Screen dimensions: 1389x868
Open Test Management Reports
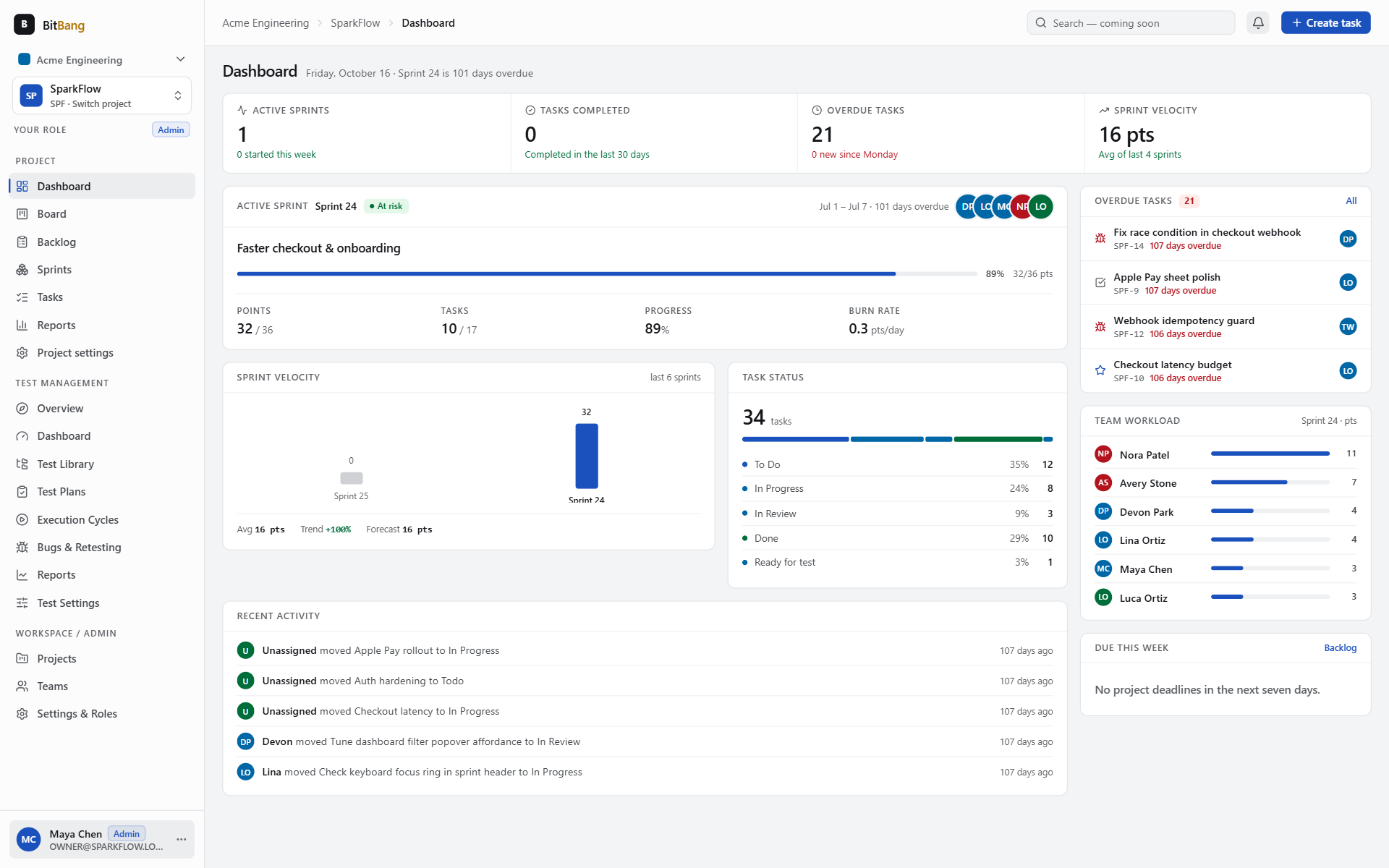102,575
